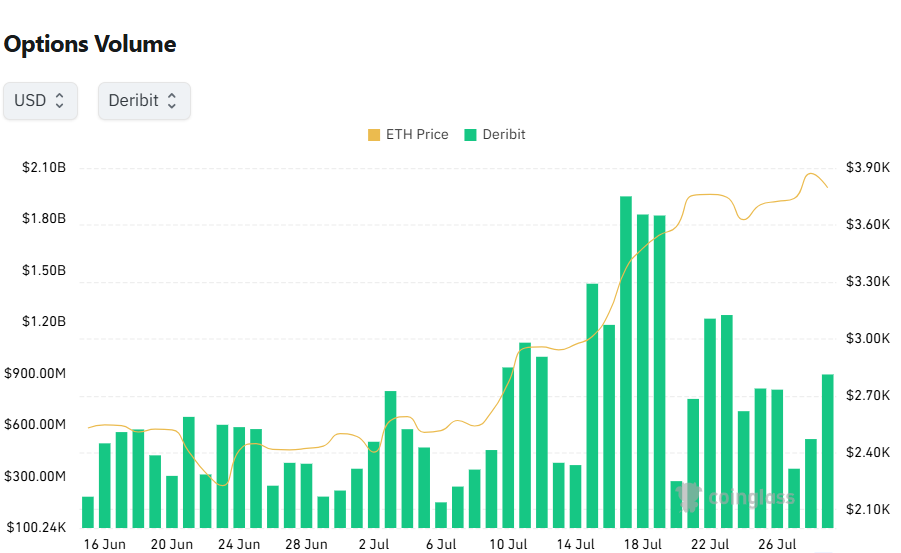
Task: Click the $2.70K right axis label
Action: pyautogui.click(x=868, y=395)
